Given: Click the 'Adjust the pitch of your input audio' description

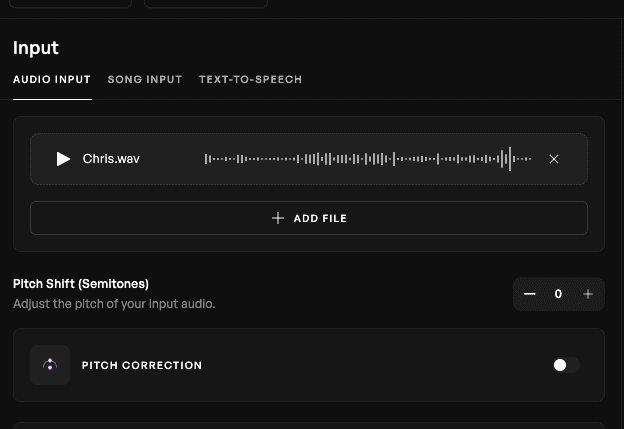Looking at the screenshot, I should coord(114,304).
